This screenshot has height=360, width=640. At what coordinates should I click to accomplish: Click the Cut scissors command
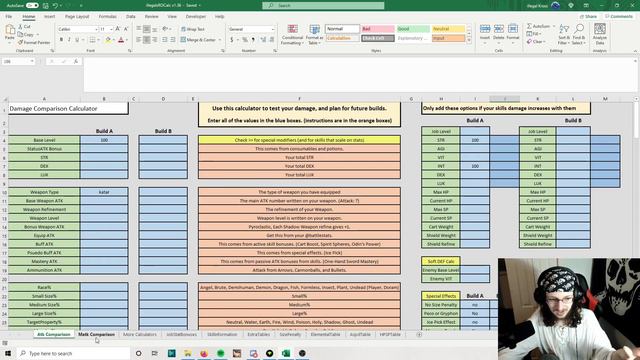(x=24, y=27)
